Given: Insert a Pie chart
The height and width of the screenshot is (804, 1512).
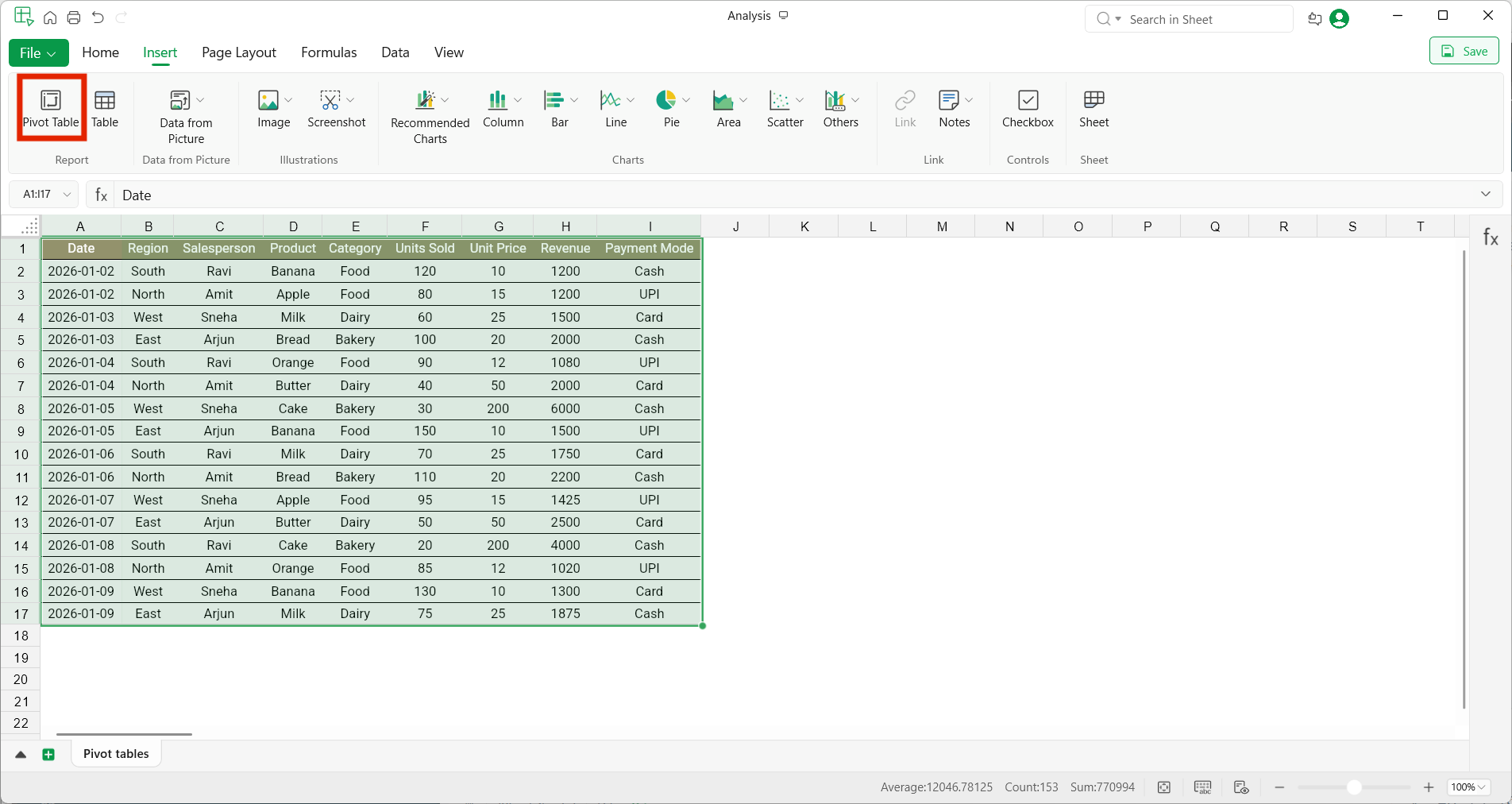Looking at the screenshot, I should [x=665, y=101].
